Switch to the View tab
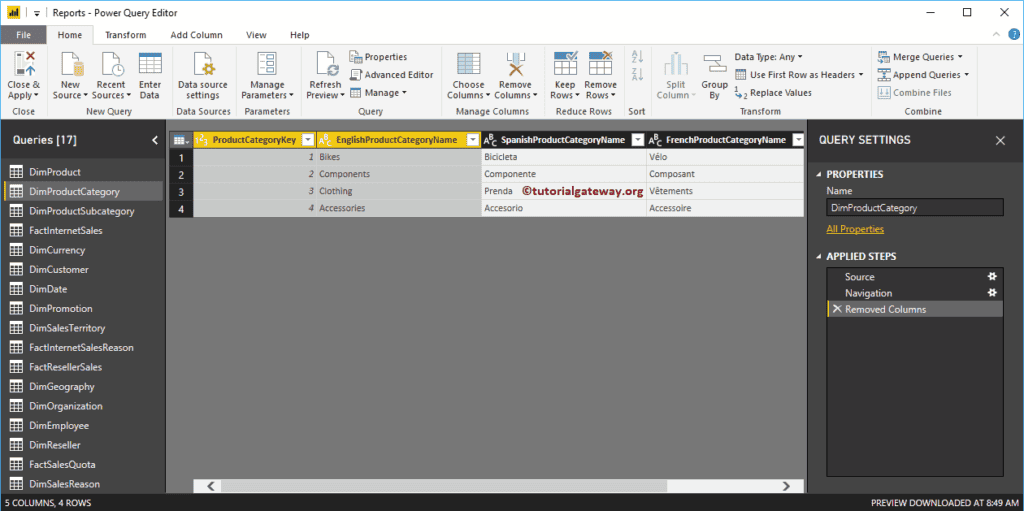 tap(256, 35)
